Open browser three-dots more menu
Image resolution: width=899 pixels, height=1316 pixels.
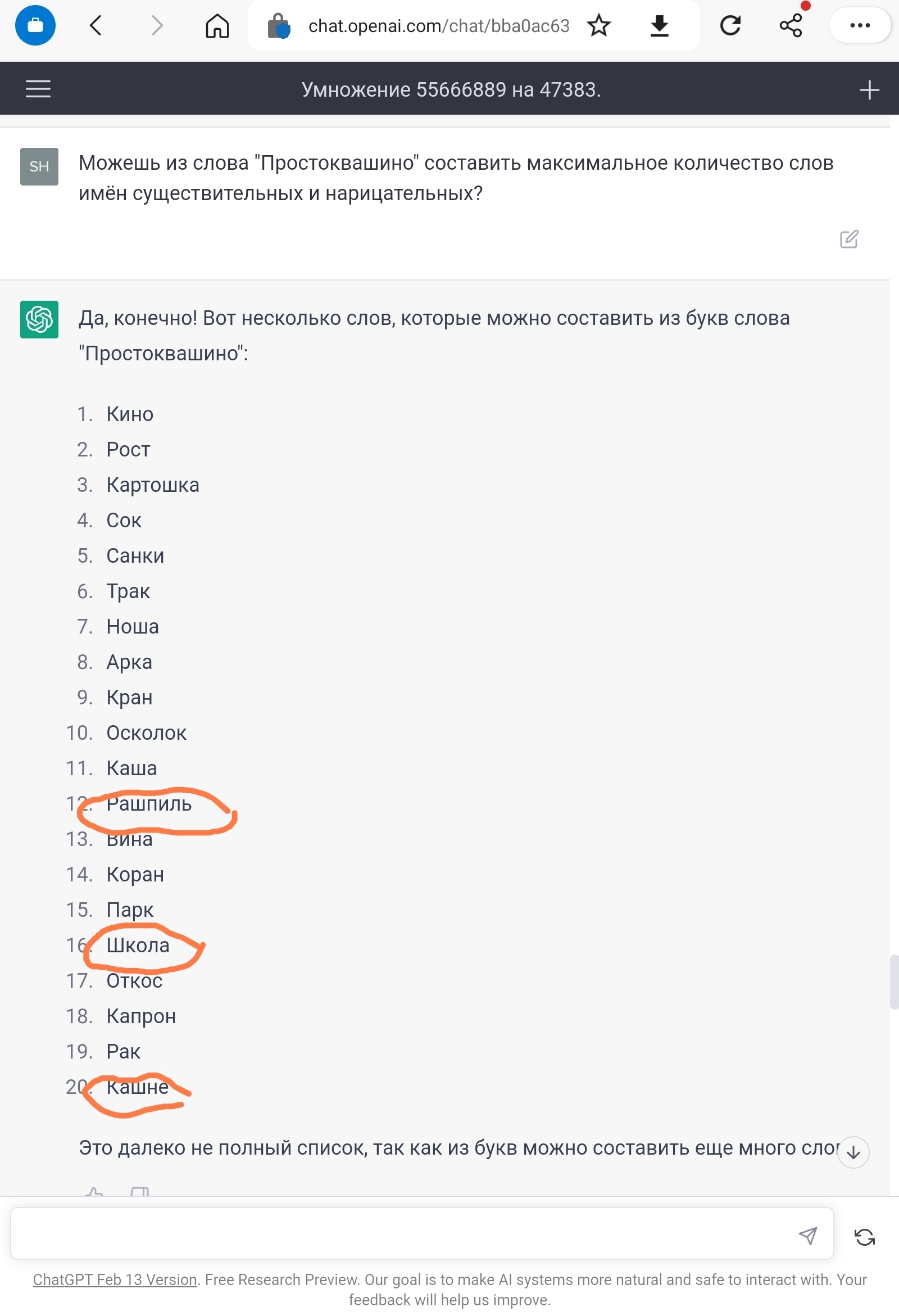859,25
